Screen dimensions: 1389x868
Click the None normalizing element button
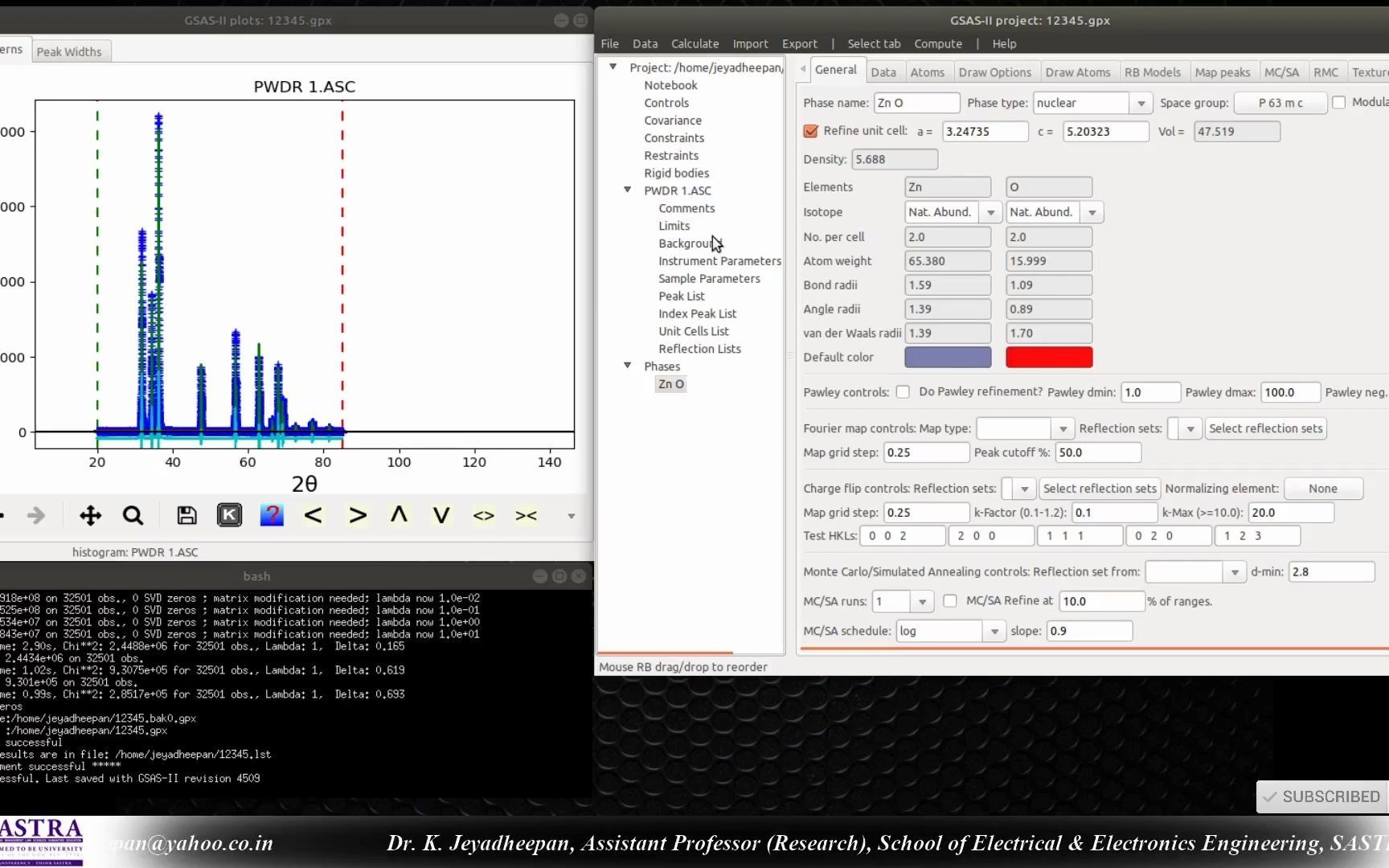tap(1323, 488)
